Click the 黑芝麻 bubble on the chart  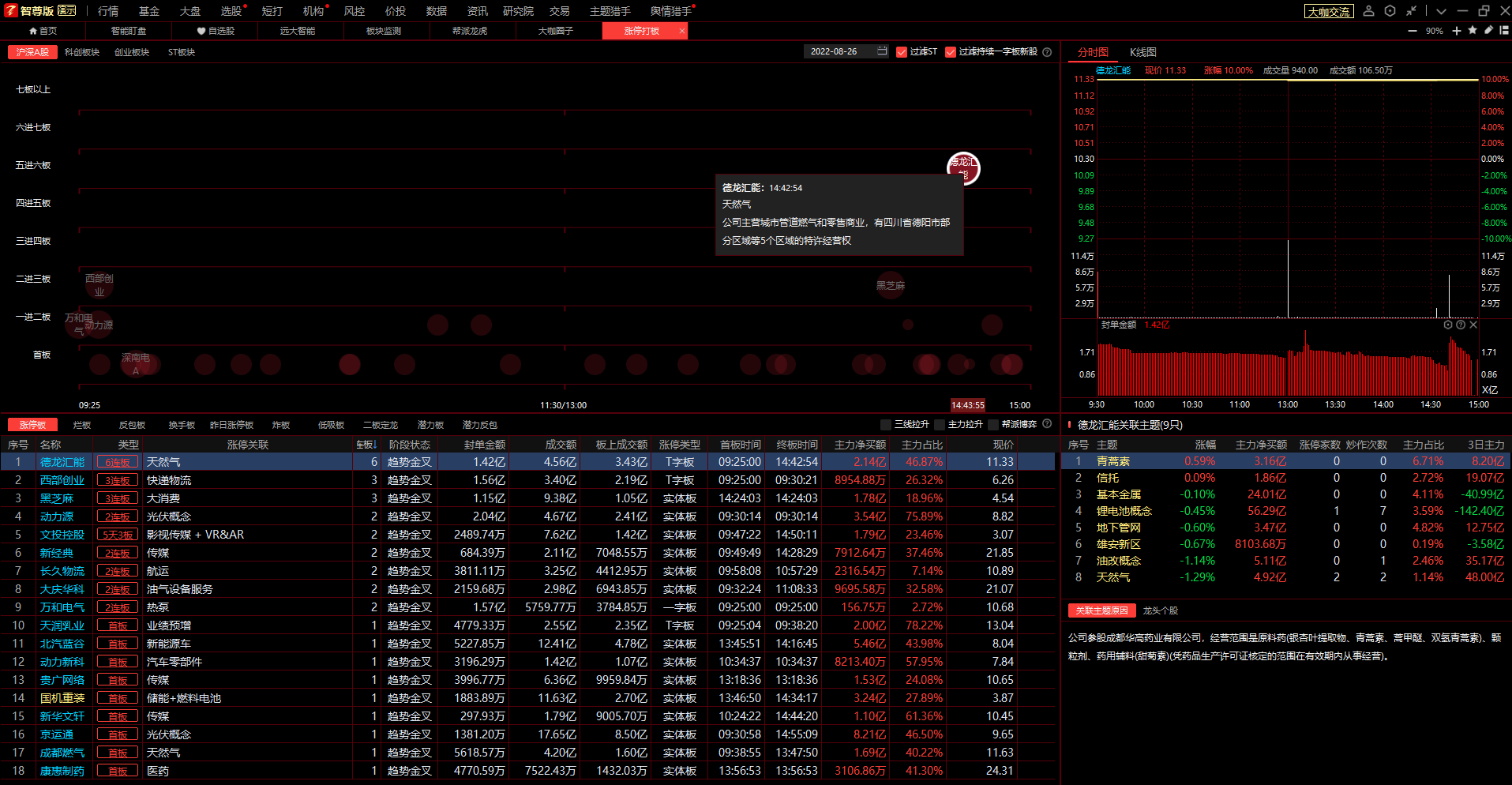coord(891,285)
